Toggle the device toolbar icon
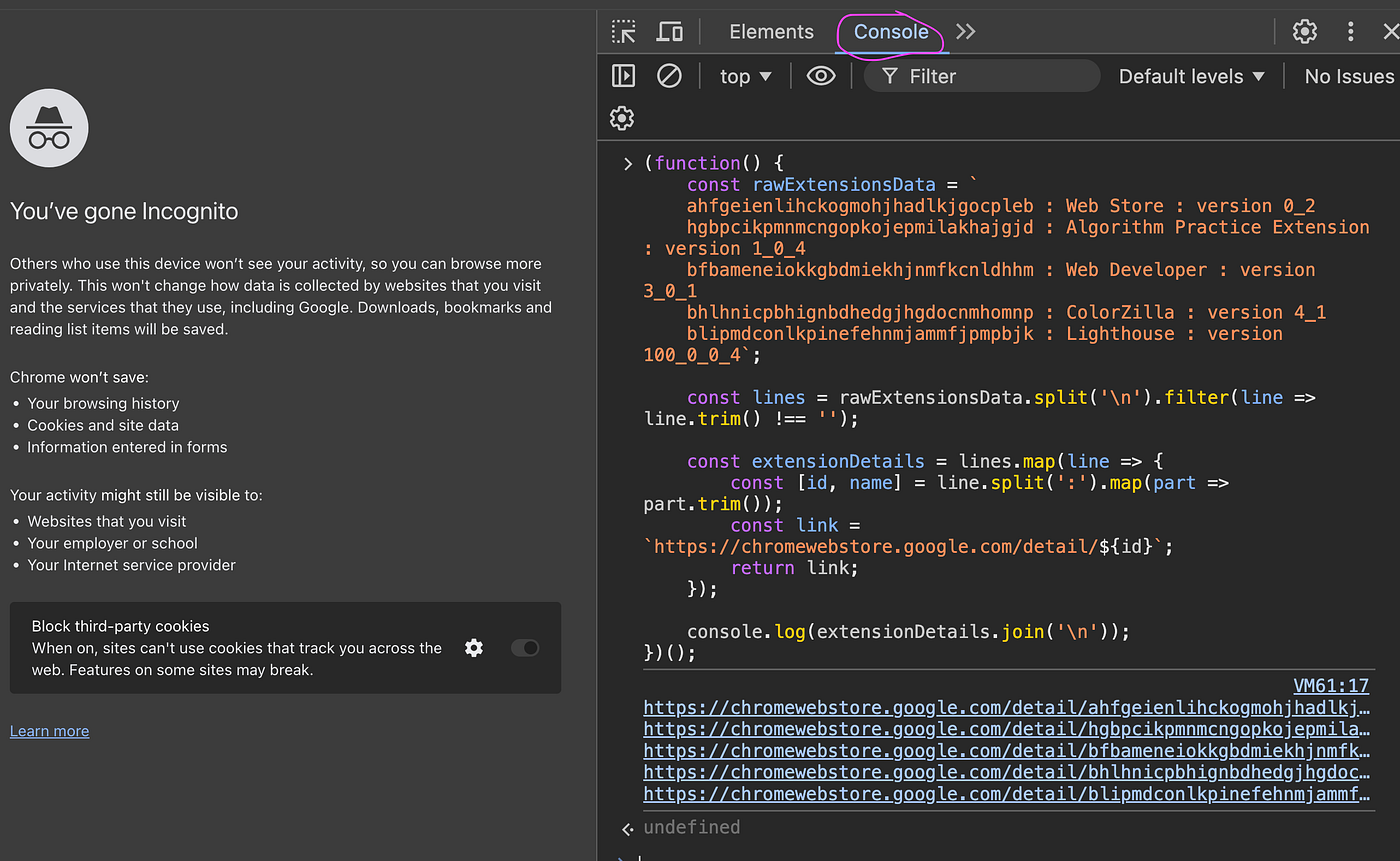 (670, 32)
